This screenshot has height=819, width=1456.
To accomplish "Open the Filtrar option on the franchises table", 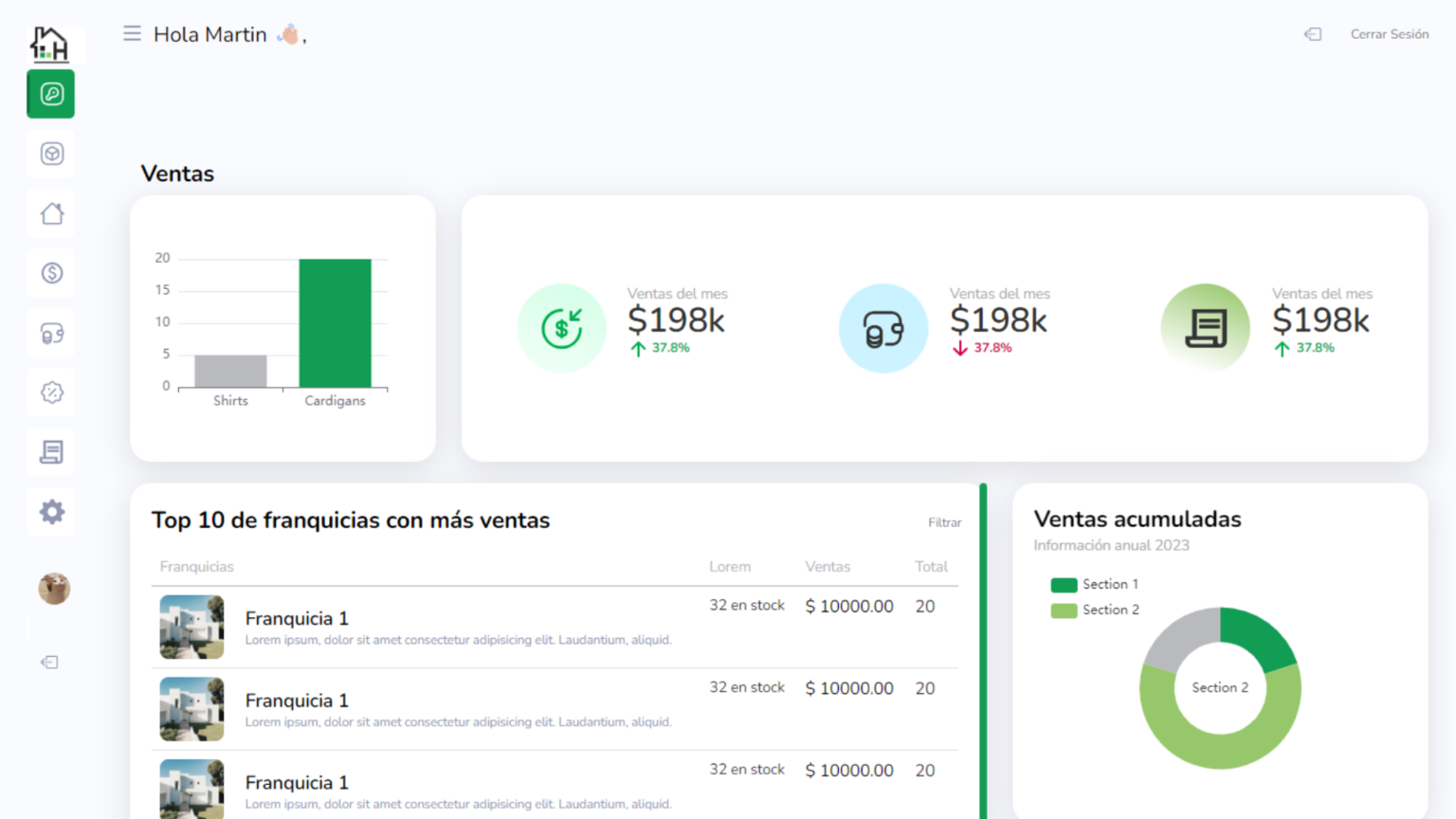I will [944, 522].
